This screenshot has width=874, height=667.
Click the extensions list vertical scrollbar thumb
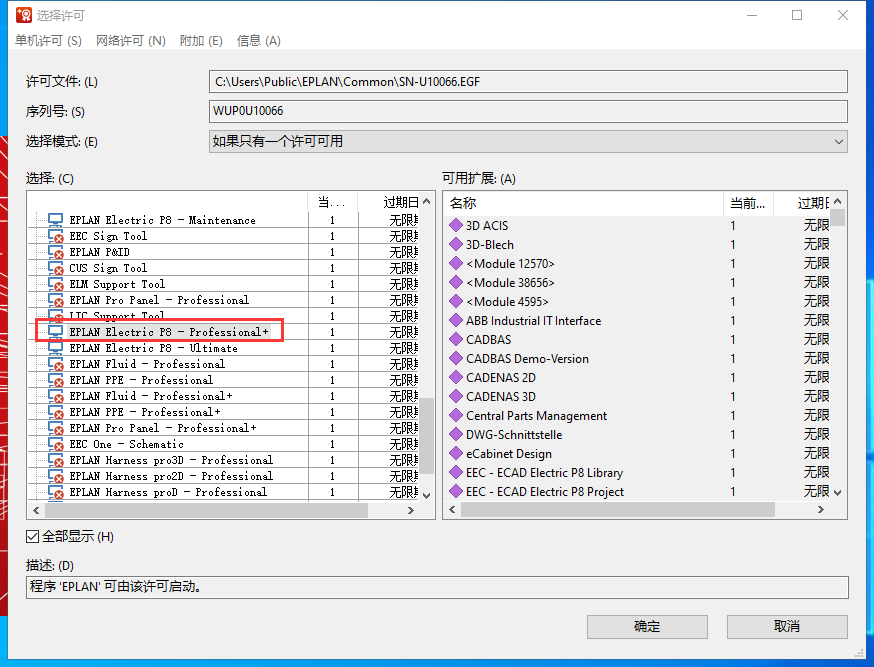coord(837,217)
